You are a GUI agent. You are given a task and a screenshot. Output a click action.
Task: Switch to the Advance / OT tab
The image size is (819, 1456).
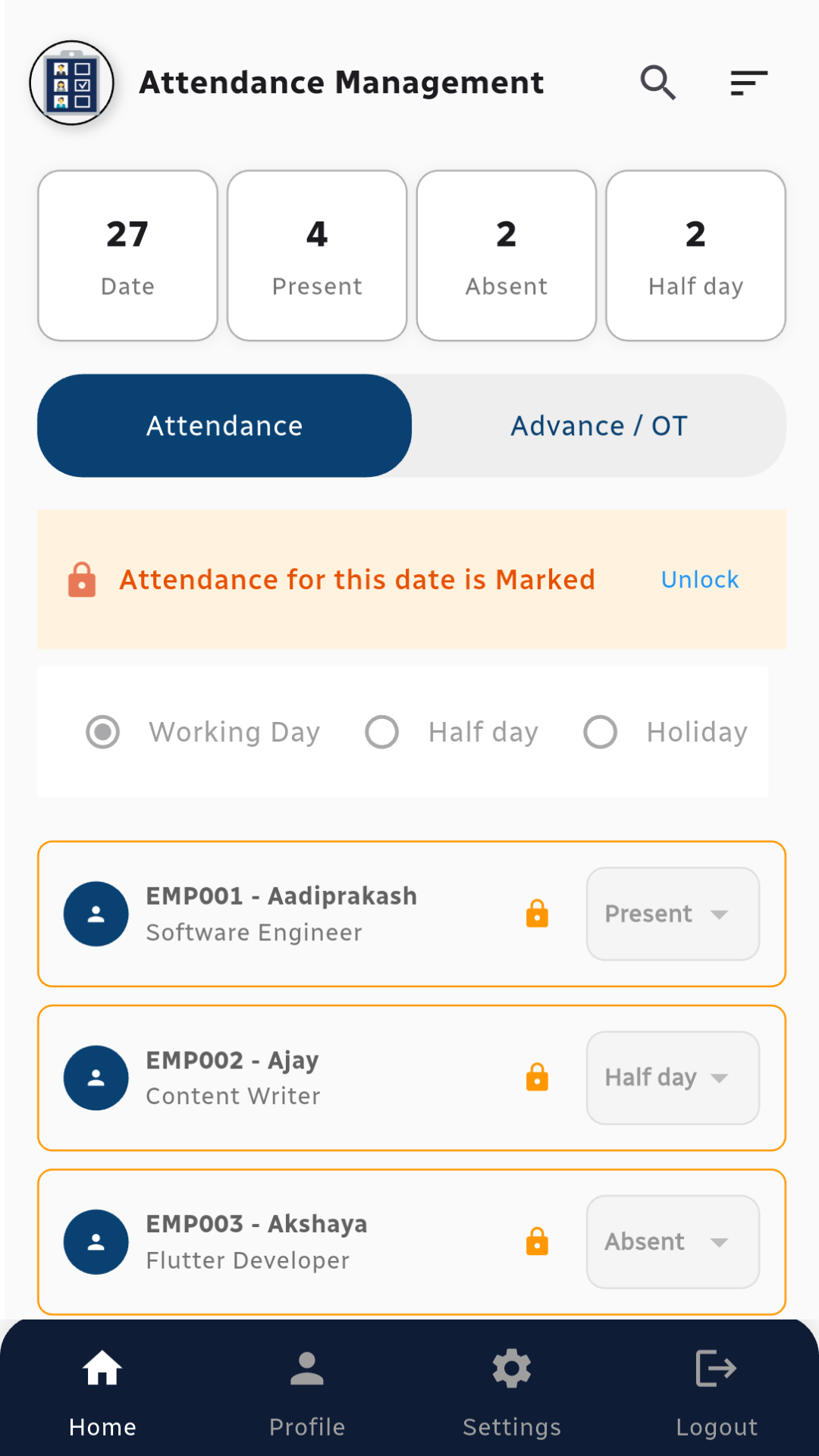pos(599,426)
